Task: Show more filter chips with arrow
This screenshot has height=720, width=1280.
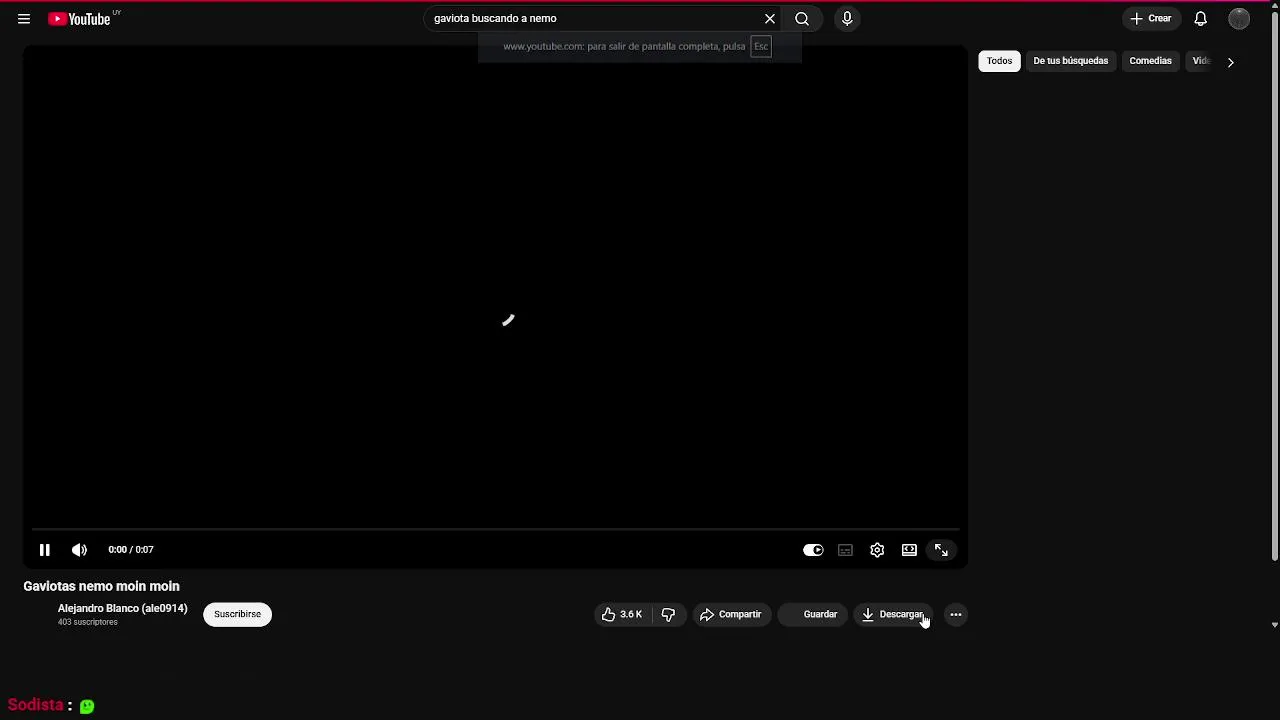Action: point(1231,62)
